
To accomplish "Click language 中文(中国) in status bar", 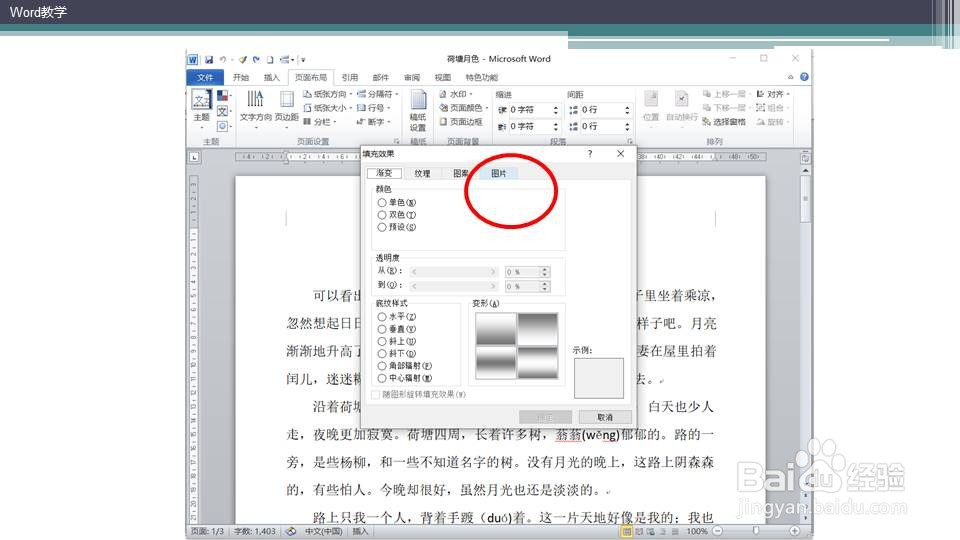I will pyautogui.click(x=323, y=531).
